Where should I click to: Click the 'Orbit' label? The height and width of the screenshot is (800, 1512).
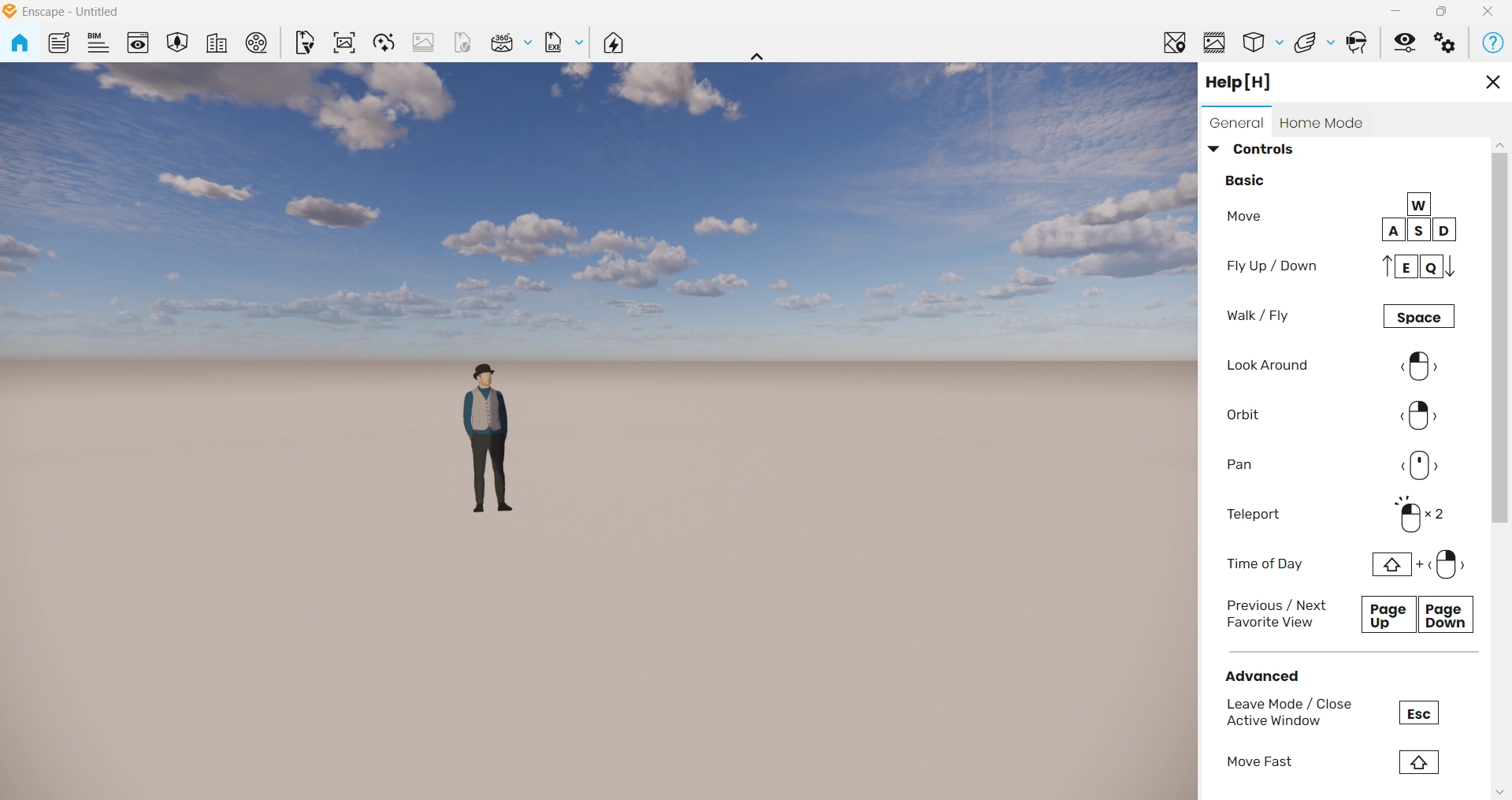pyautogui.click(x=1242, y=415)
